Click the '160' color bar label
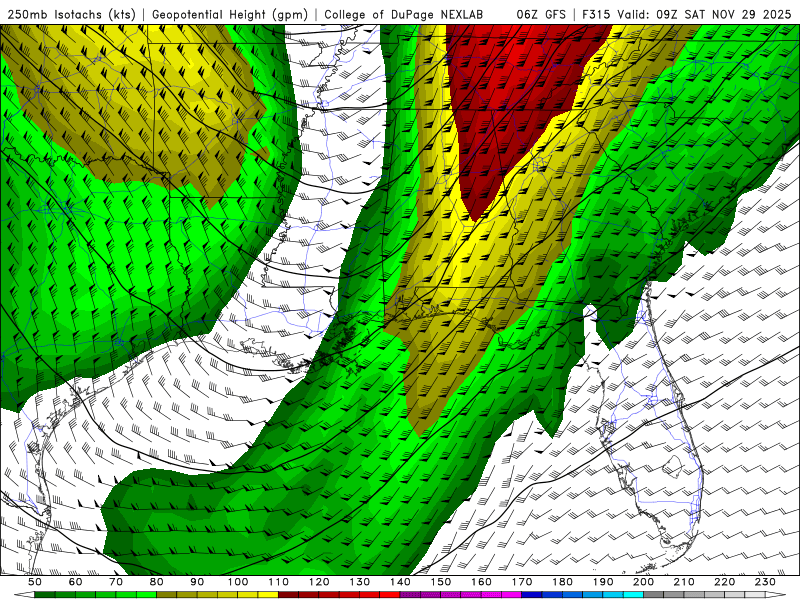 point(481,582)
